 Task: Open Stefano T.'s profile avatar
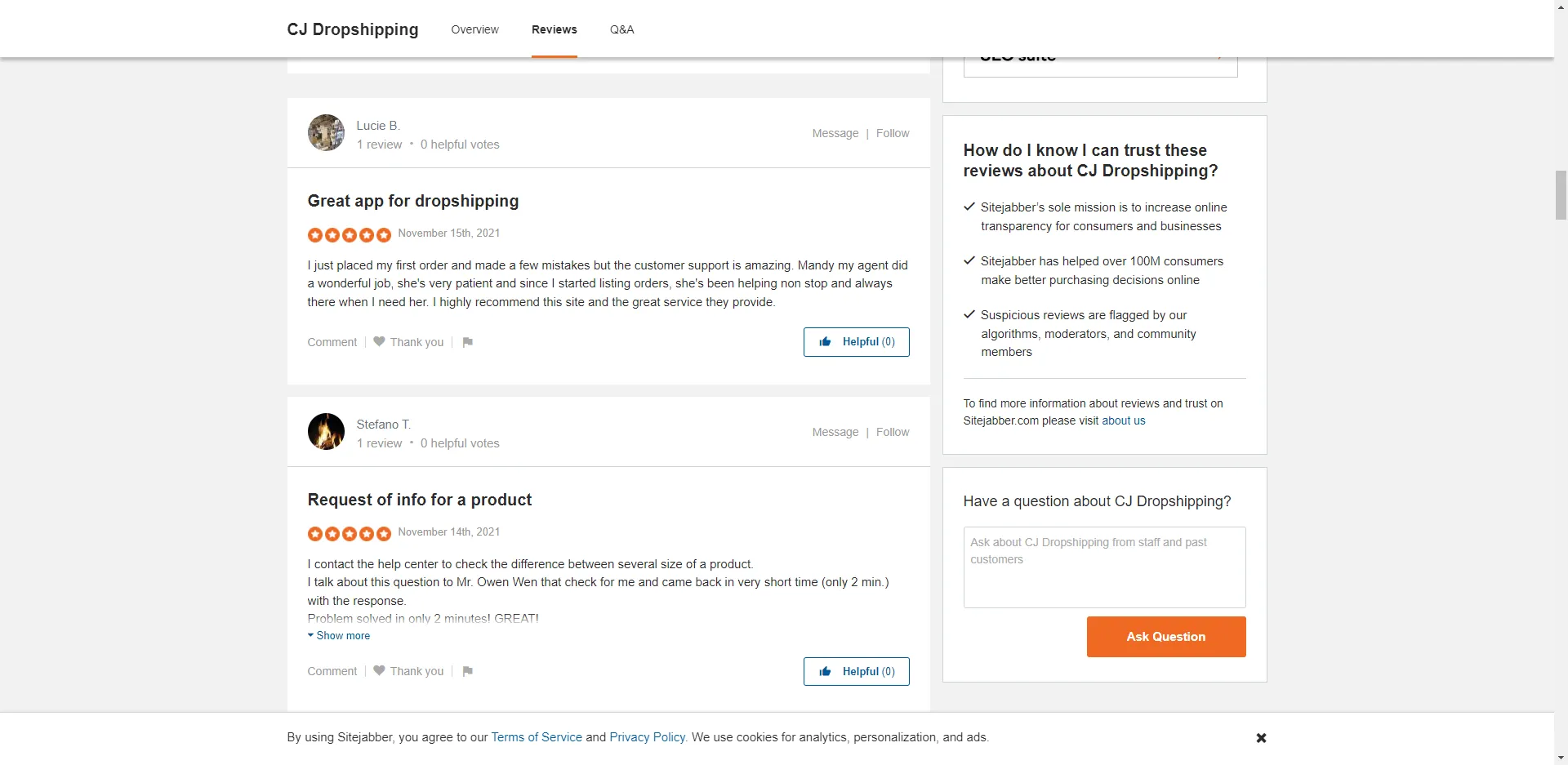[326, 432]
